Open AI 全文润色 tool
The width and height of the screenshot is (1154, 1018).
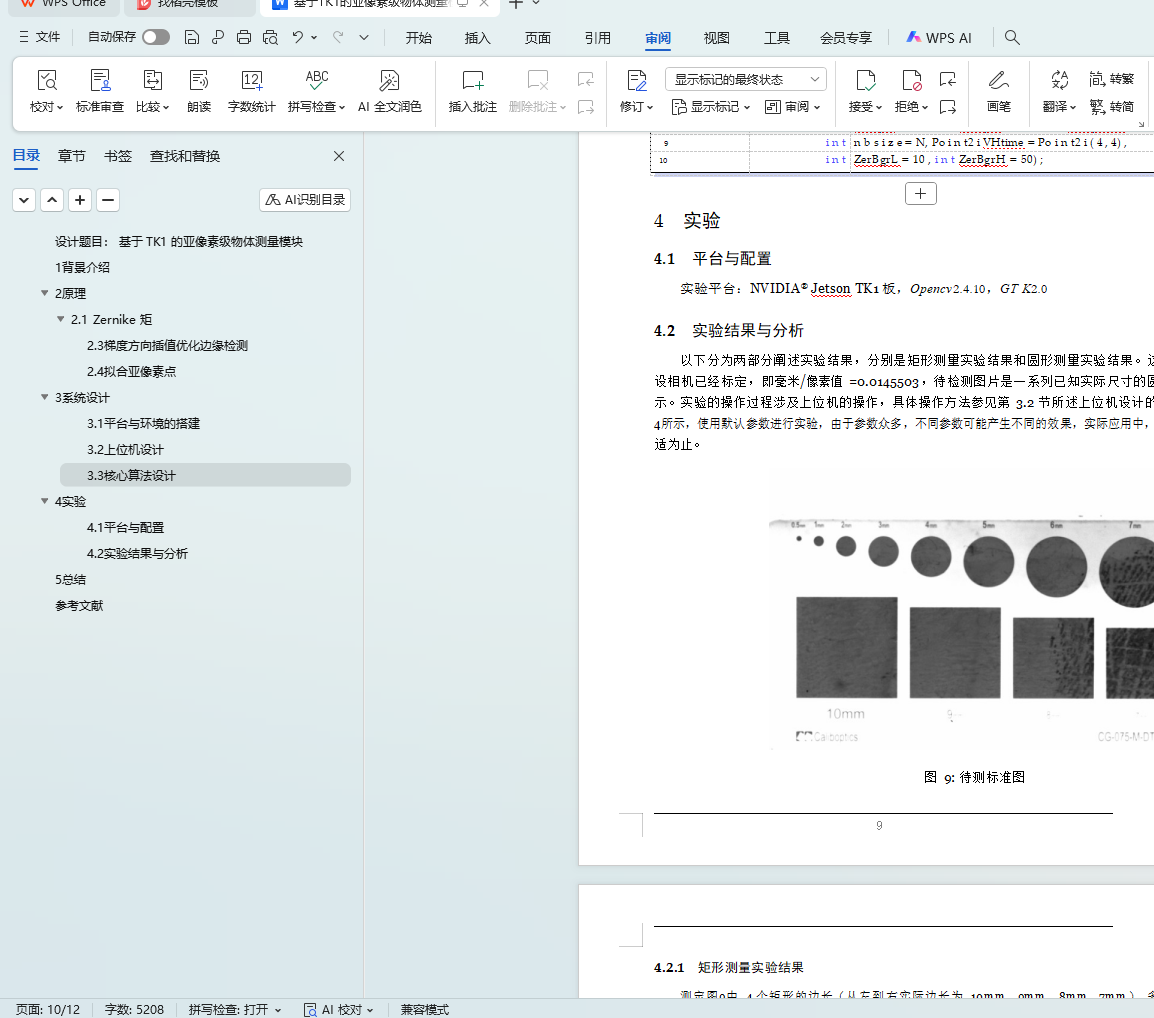[x=389, y=81]
